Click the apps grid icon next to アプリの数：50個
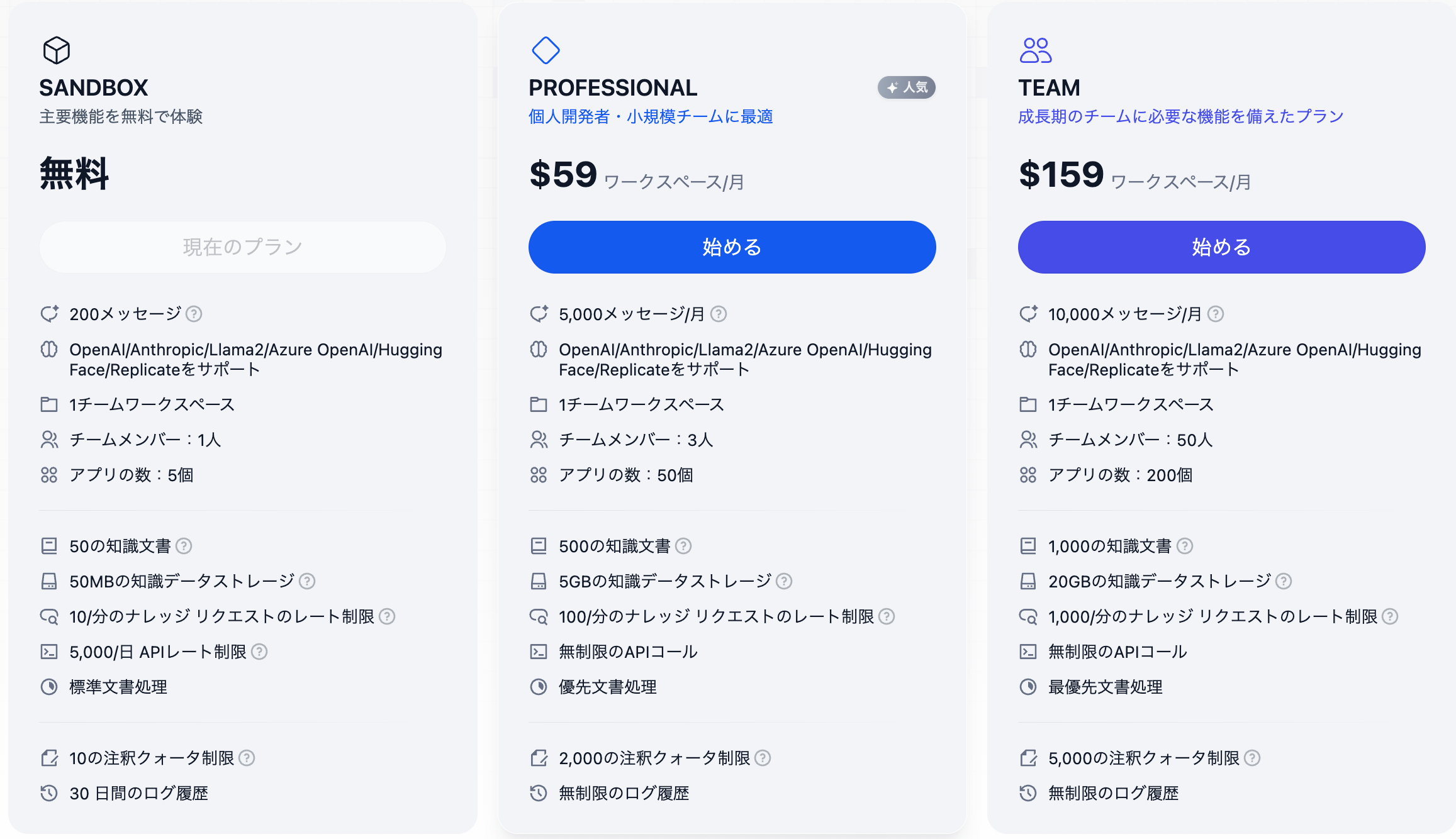Viewport: 1456px width, 839px height. pyautogui.click(x=539, y=475)
